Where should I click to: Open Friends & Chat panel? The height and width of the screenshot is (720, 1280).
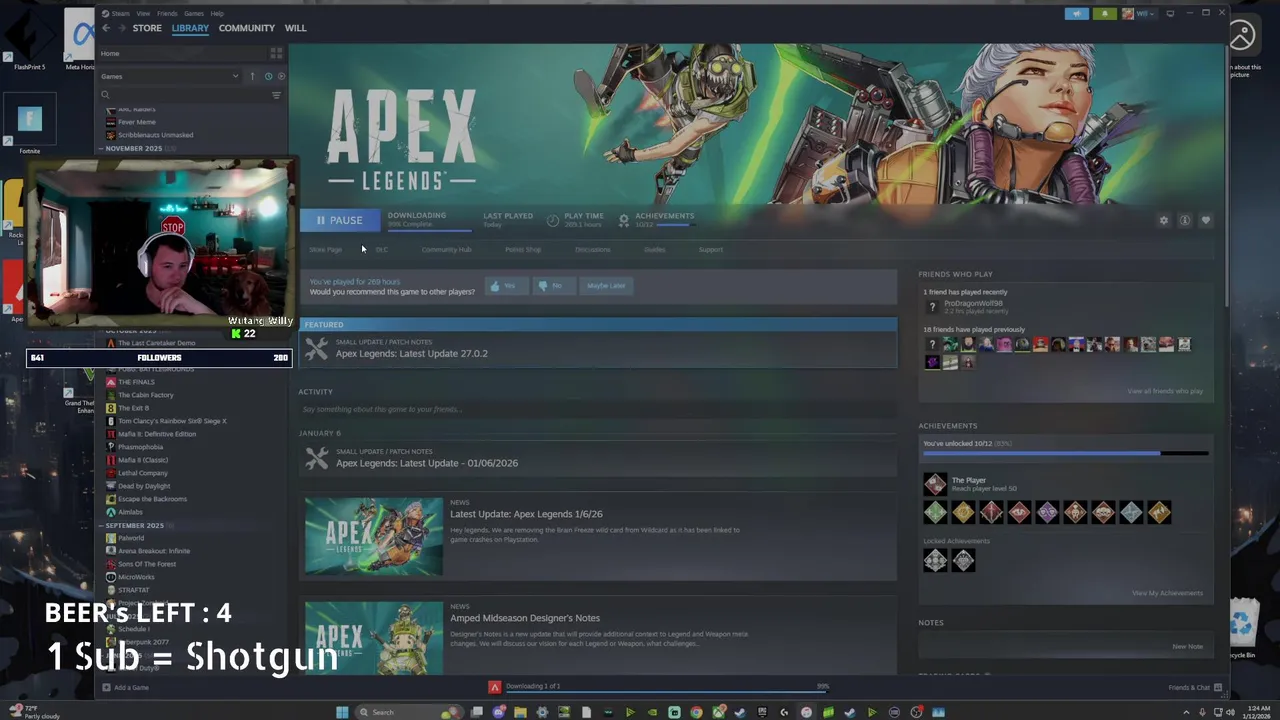tap(1195, 687)
